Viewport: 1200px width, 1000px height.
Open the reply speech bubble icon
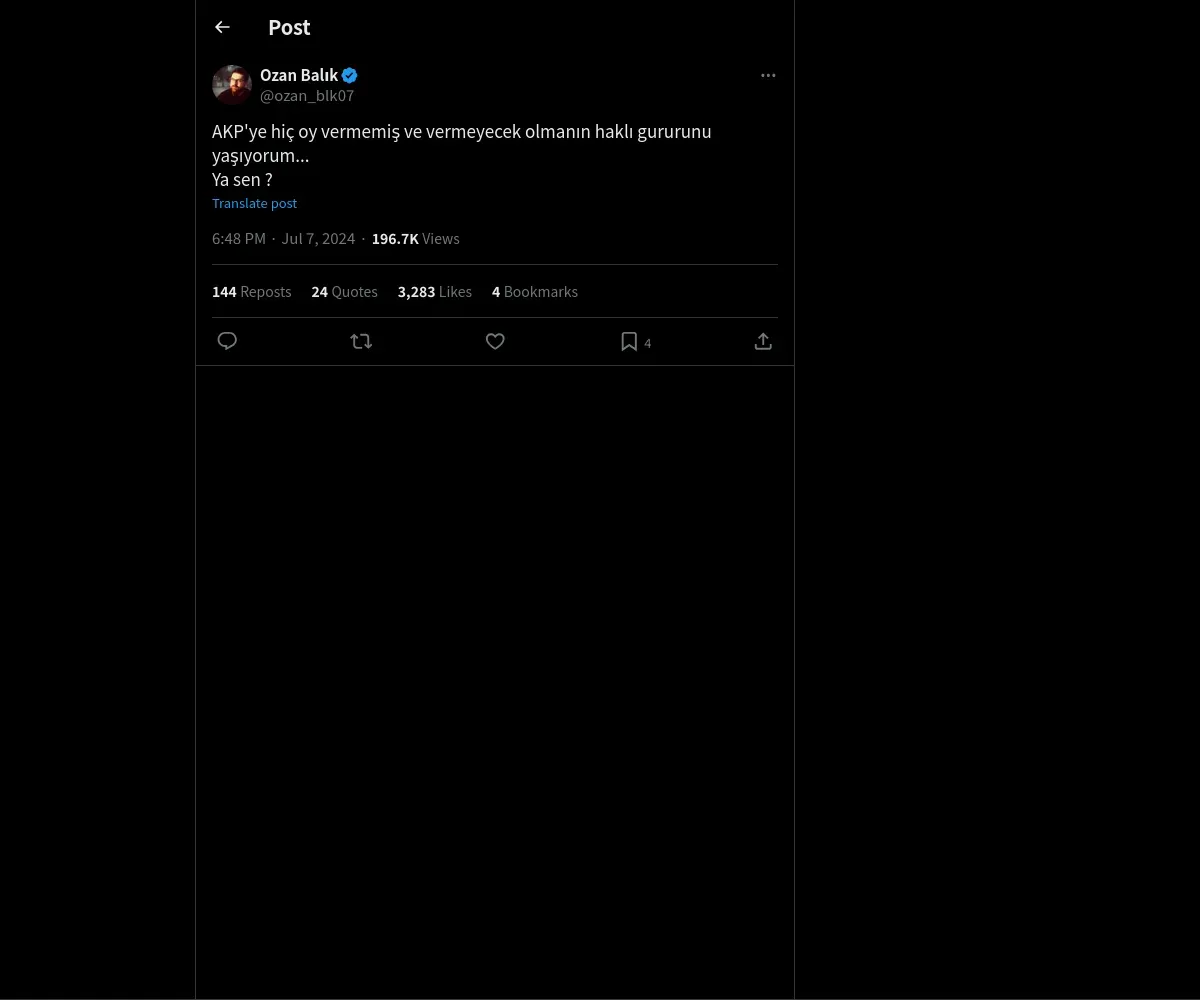227,341
